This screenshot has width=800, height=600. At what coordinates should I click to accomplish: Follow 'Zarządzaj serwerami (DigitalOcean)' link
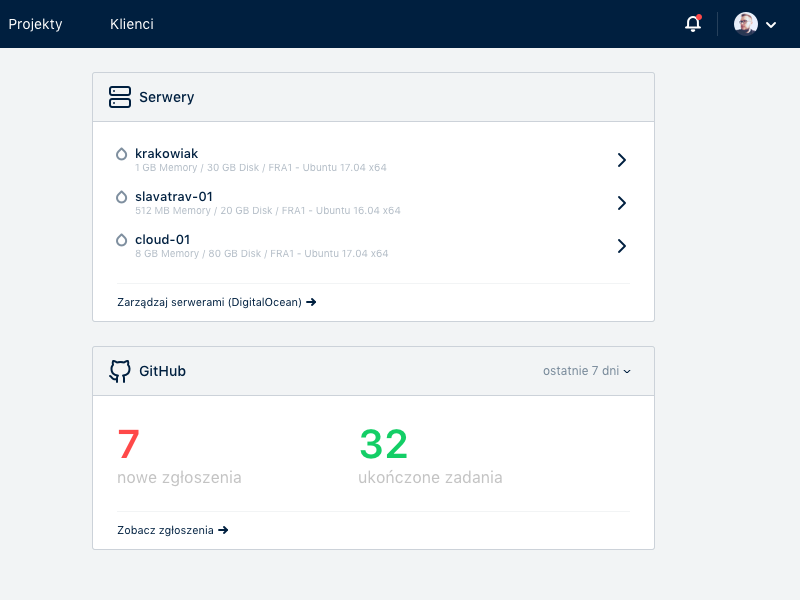coord(216,301)
